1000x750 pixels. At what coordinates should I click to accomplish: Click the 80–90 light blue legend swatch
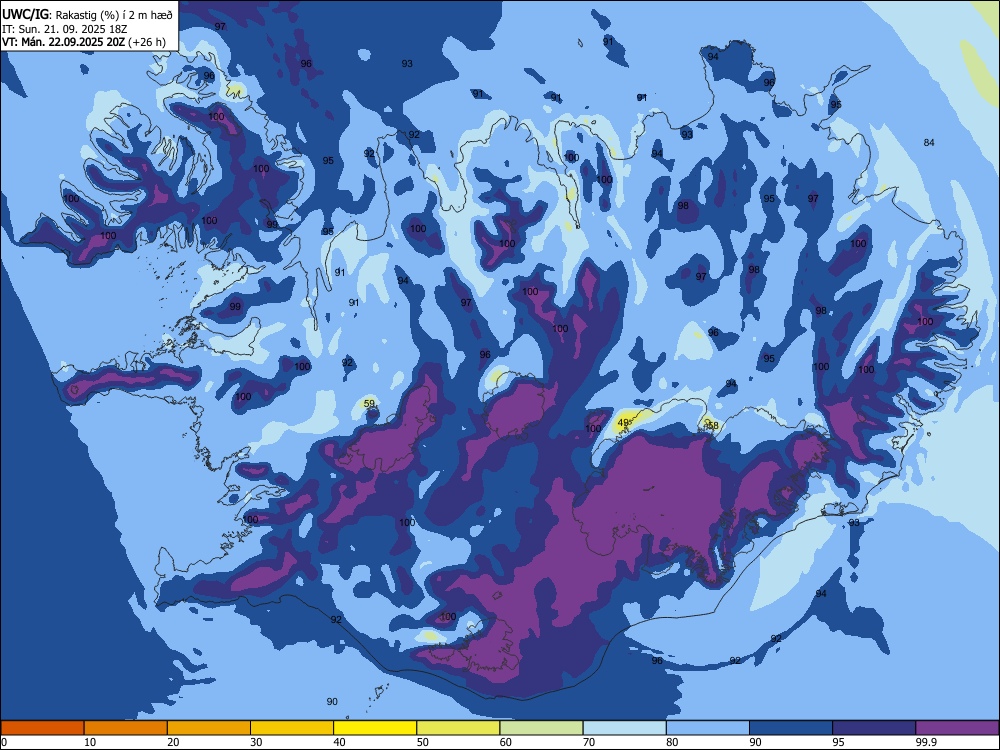pyautogui.click(x=708, y=728)
